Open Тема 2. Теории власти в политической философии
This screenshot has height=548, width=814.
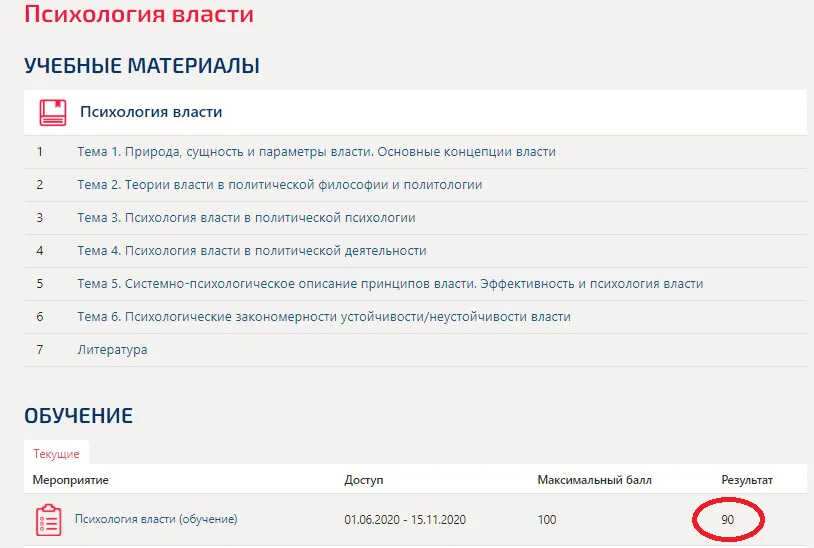[280, 185]
